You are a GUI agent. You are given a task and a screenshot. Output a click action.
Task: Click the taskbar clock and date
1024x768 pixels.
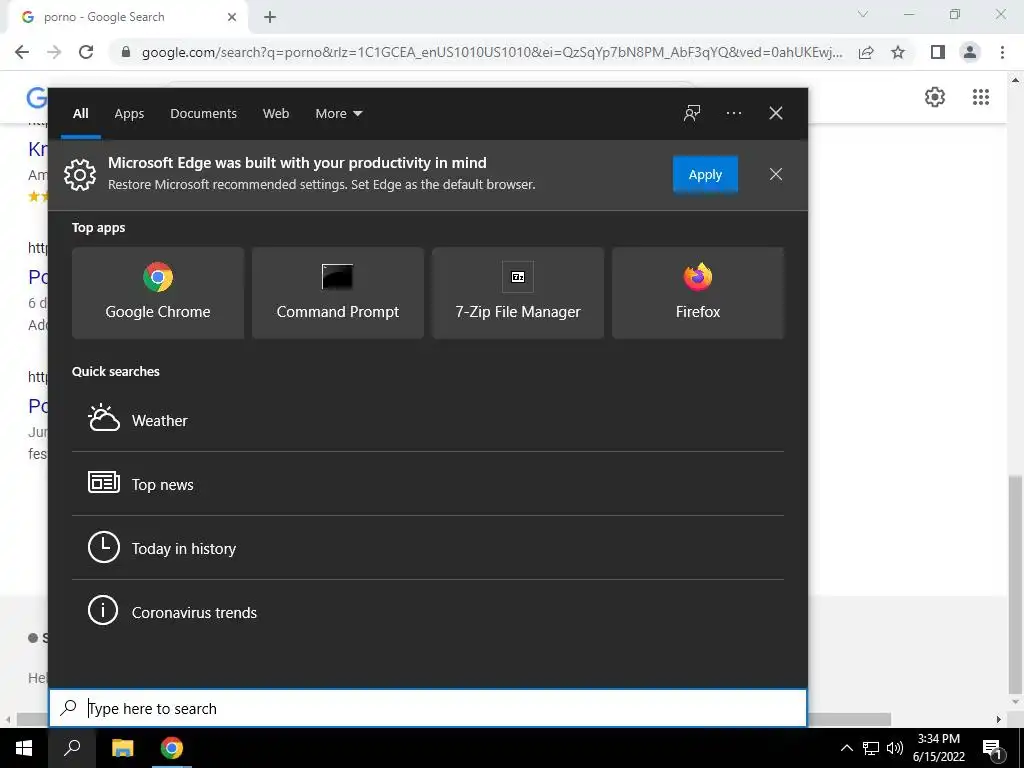point(938,748)
